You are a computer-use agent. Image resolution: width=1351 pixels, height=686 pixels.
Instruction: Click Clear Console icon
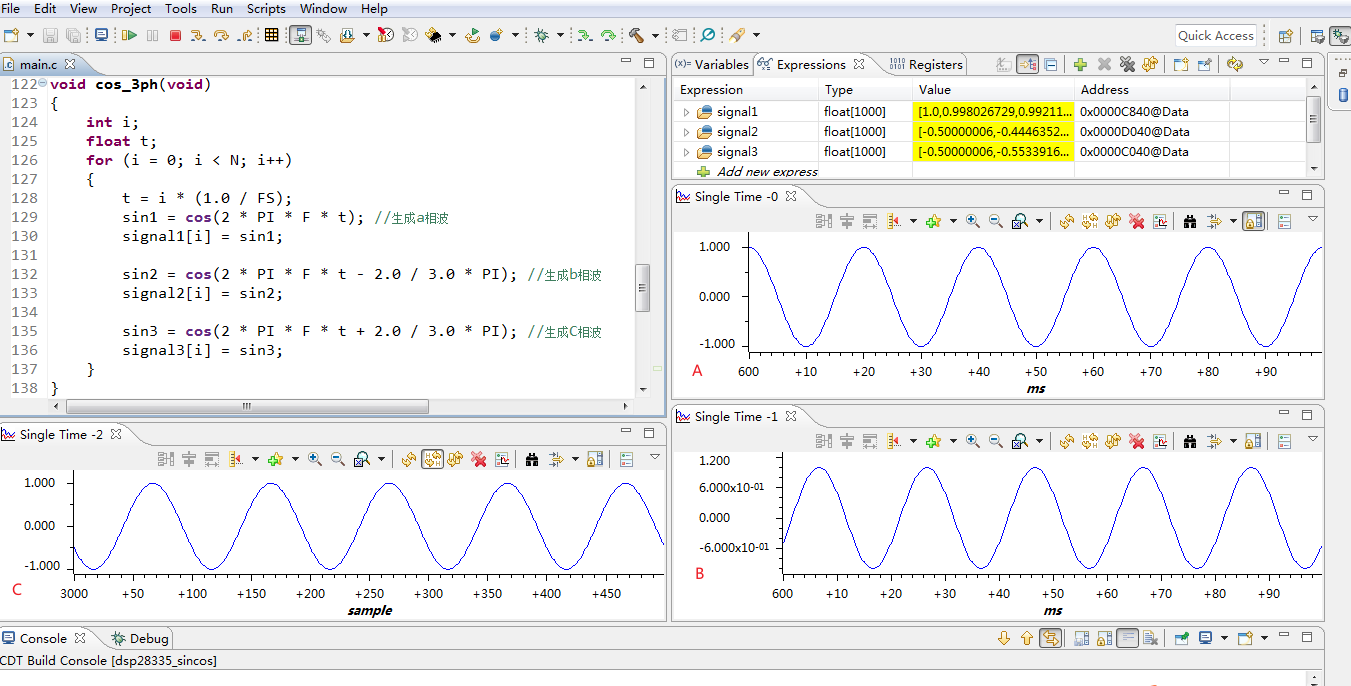coord(1151,638)
